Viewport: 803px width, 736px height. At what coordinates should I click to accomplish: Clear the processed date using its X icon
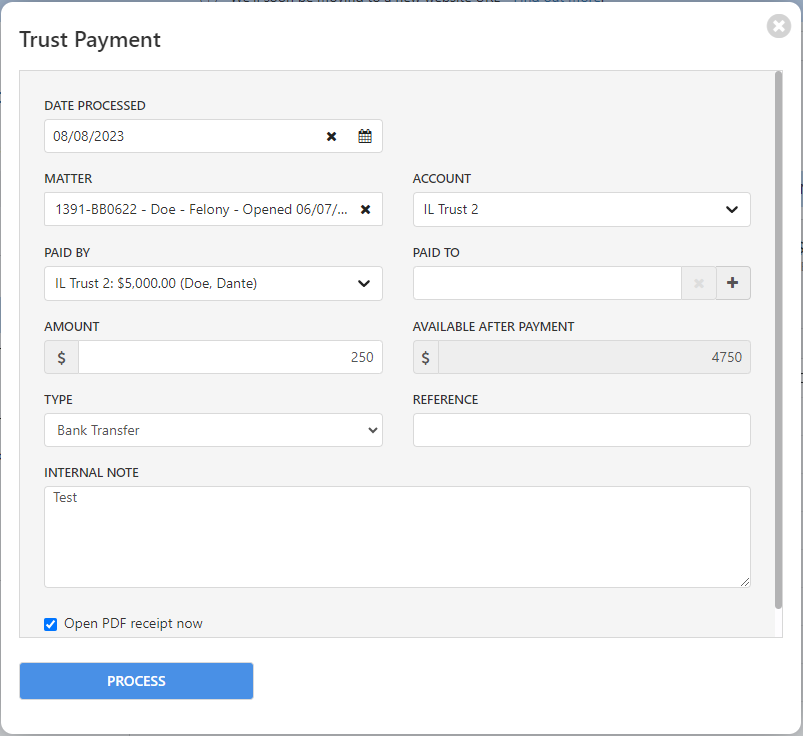pos(331,136)
